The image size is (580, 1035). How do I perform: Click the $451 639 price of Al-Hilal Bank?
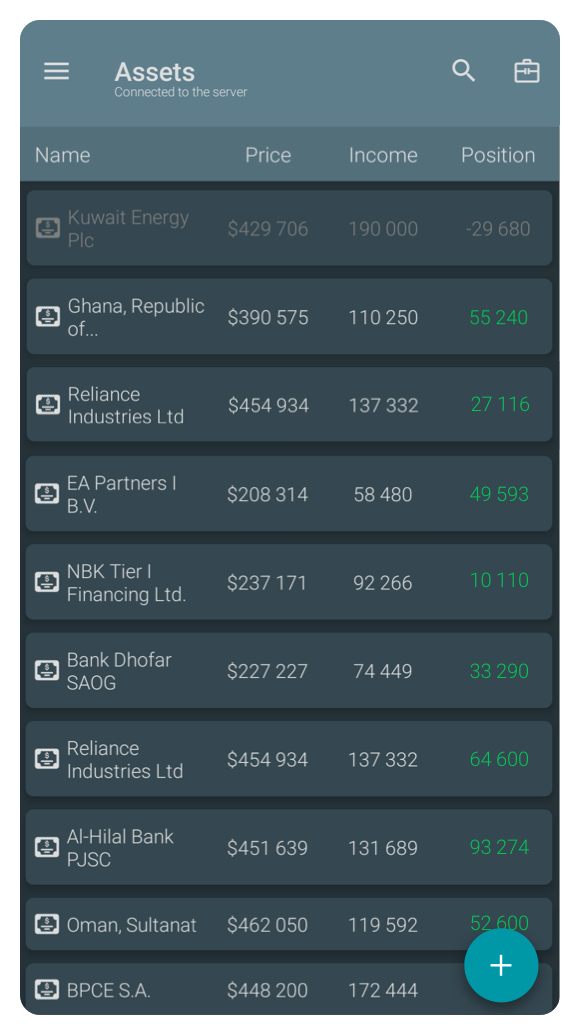[x=267, y=848]
